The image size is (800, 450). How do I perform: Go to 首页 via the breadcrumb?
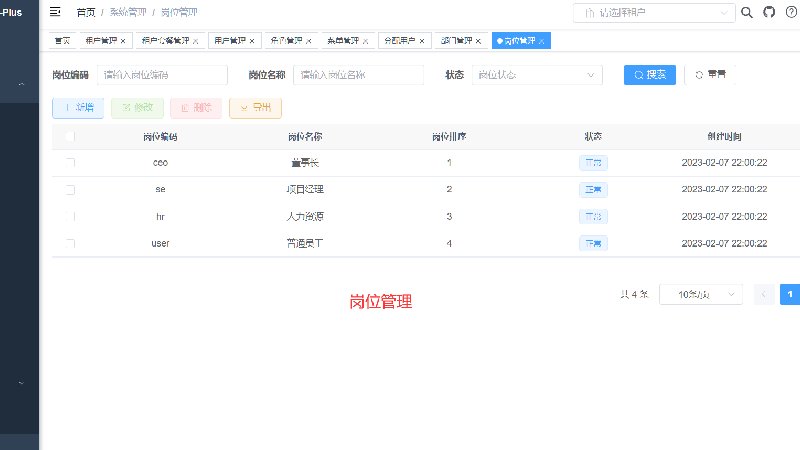[86, 12]
